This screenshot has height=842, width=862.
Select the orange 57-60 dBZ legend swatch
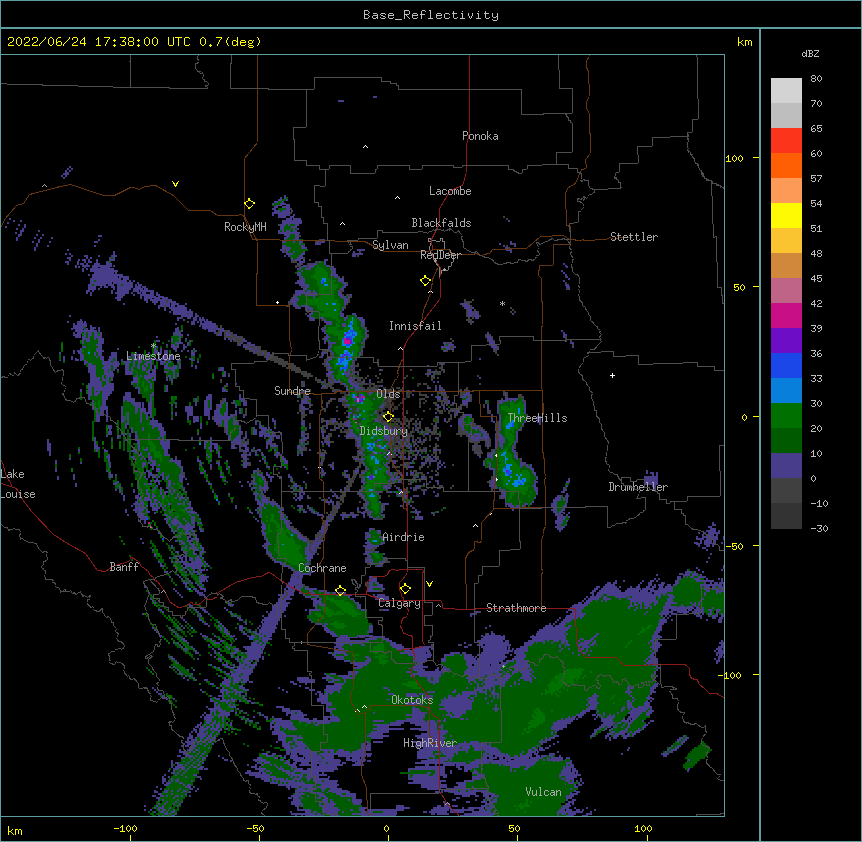(786, 166)
